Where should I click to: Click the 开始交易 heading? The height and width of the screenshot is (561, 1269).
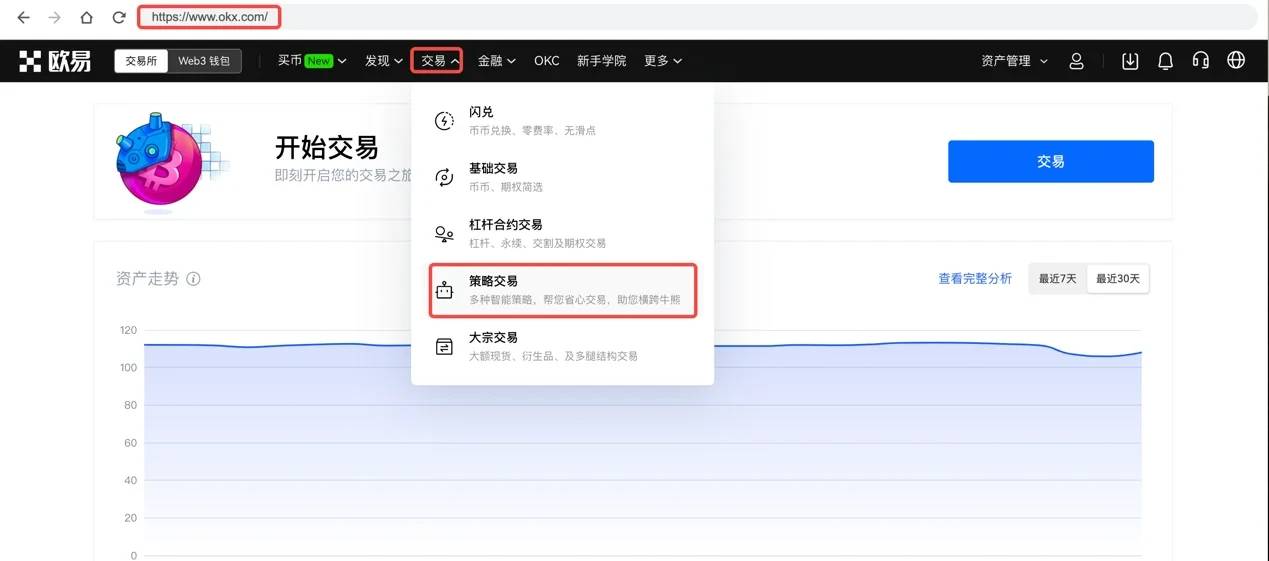click(327, 148)
